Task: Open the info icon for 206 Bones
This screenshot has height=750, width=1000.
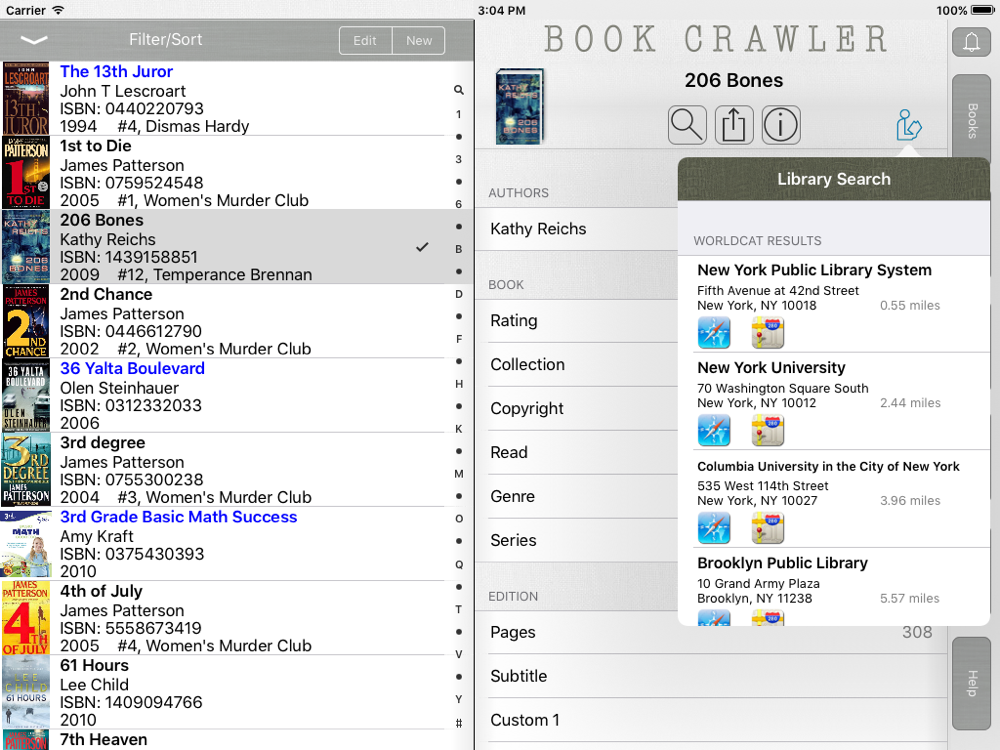Action: coord(781,124)
